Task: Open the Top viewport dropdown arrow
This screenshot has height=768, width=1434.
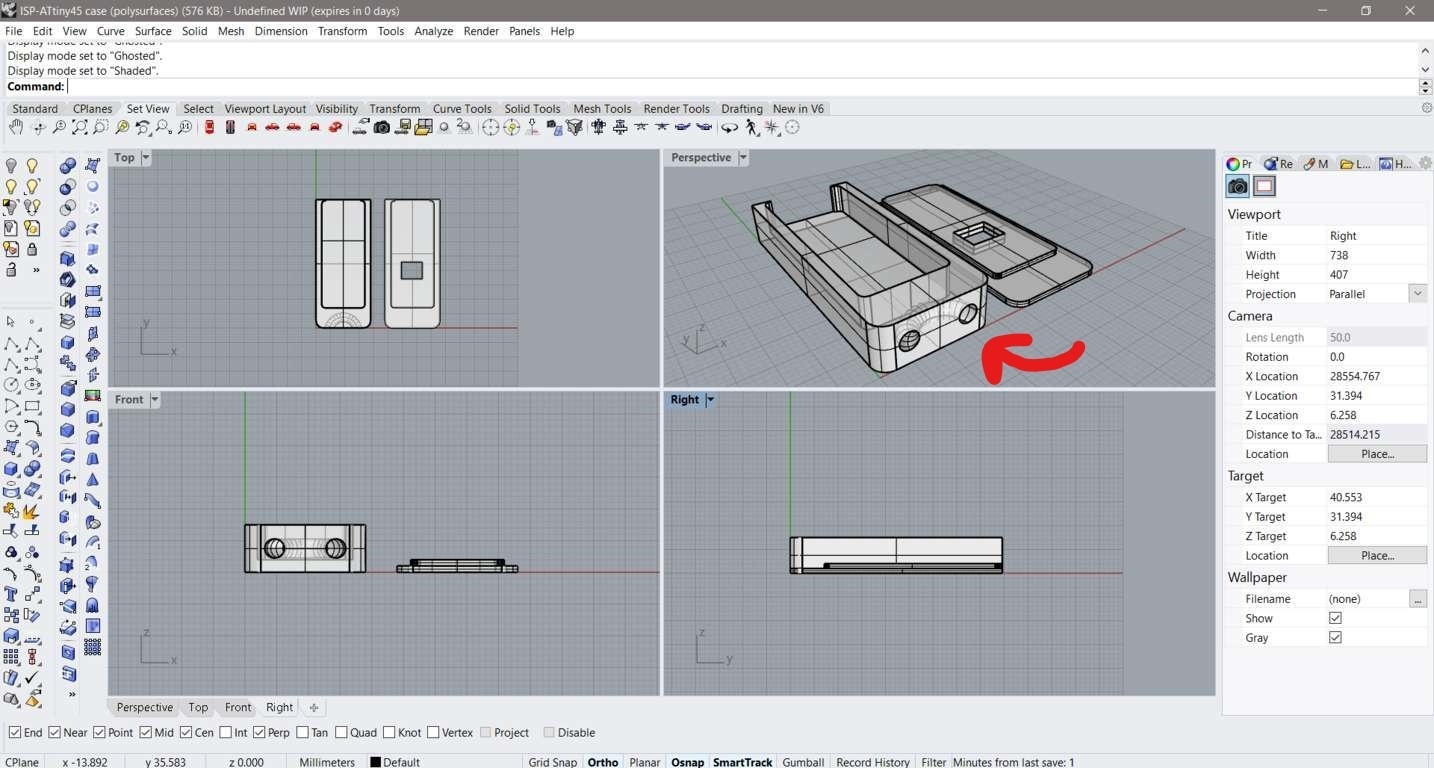Action: point(146,158)
